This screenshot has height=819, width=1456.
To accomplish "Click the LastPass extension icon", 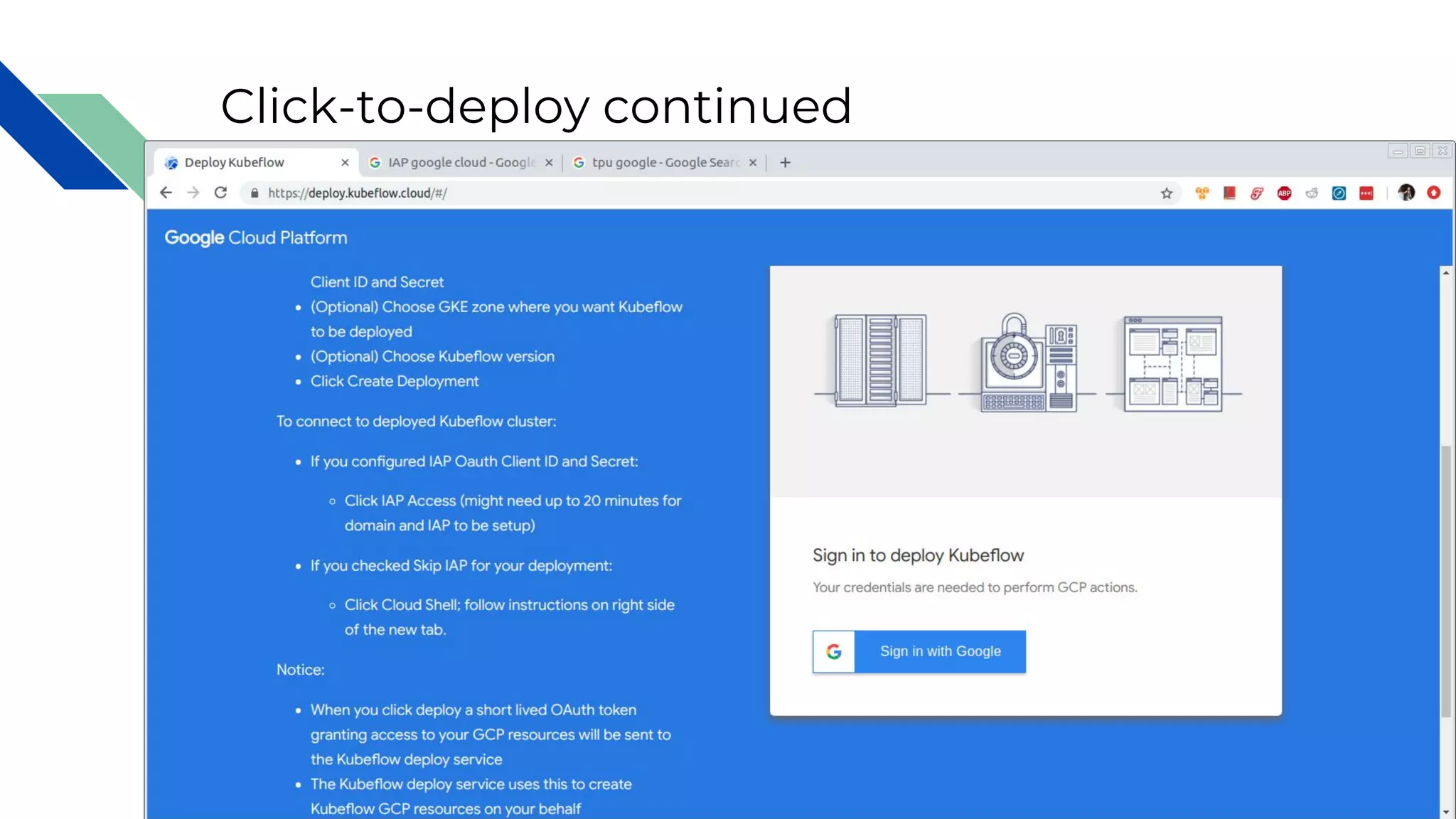I will click(1366, 193).
